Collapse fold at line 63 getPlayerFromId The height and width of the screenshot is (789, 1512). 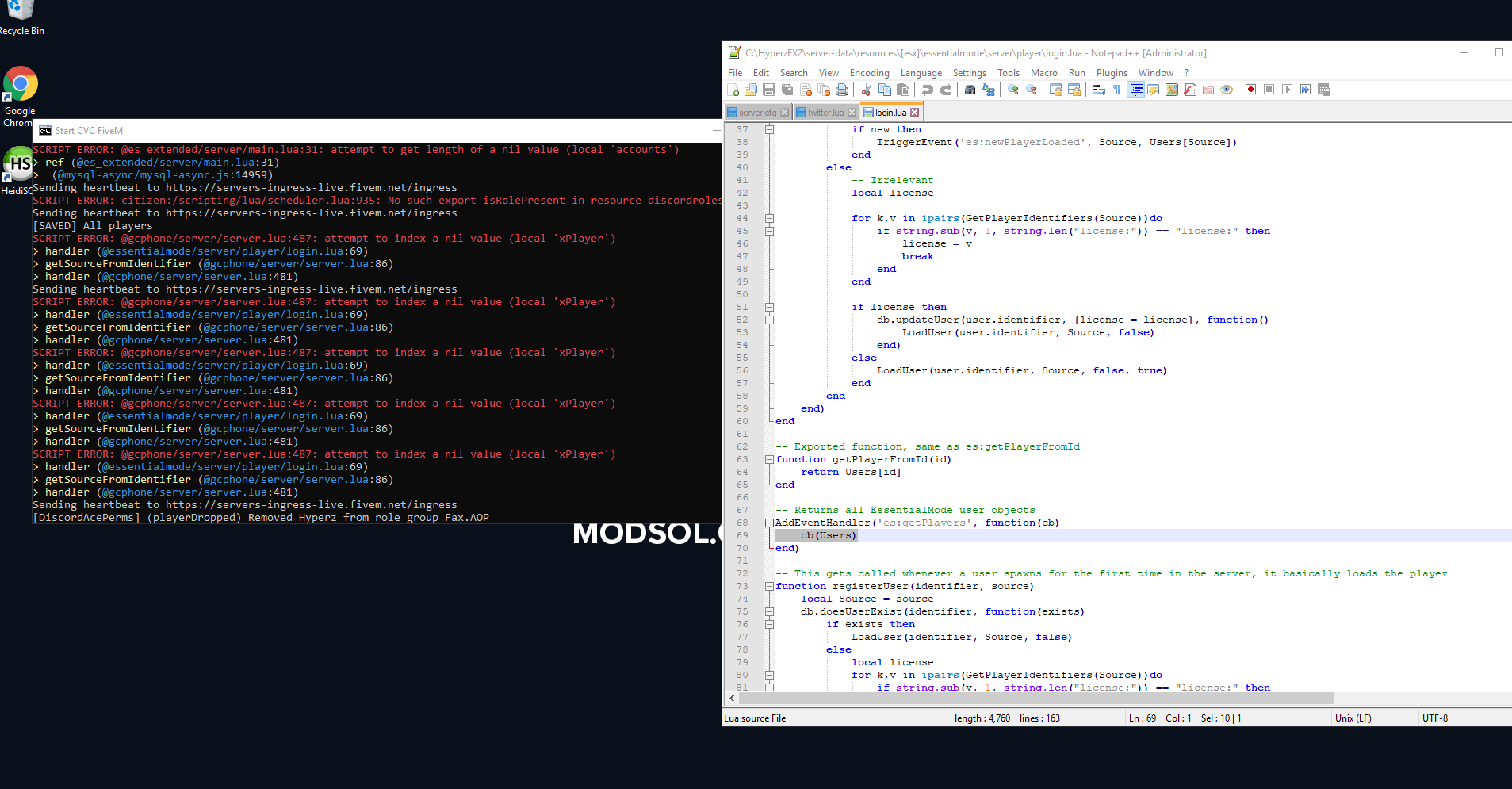tap(769, 459)
